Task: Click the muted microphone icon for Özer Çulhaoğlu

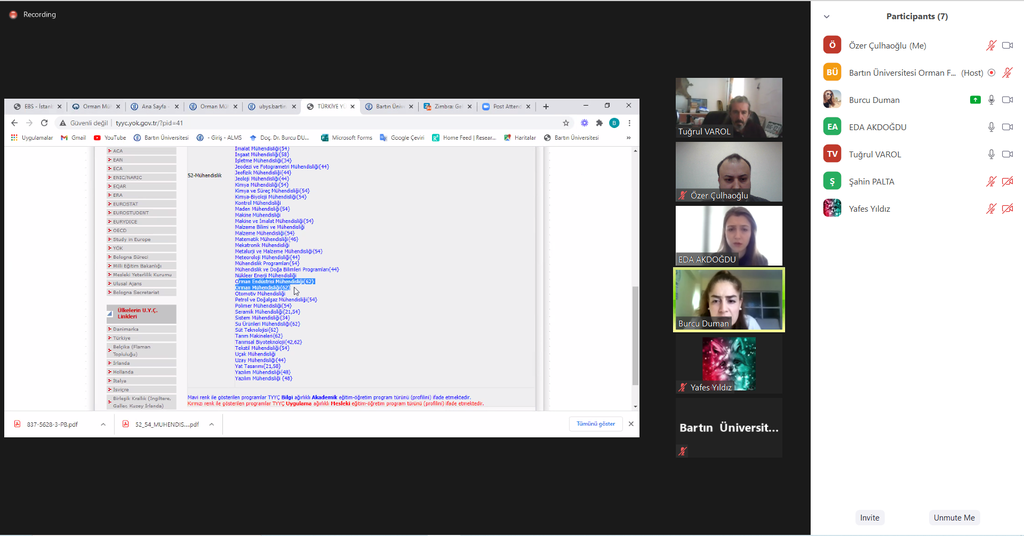Action: (x=991, y=45)
